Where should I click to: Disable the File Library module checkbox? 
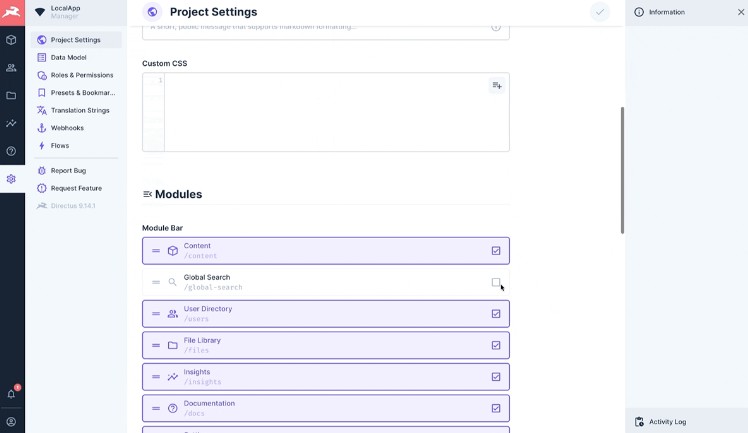(496, 345)
